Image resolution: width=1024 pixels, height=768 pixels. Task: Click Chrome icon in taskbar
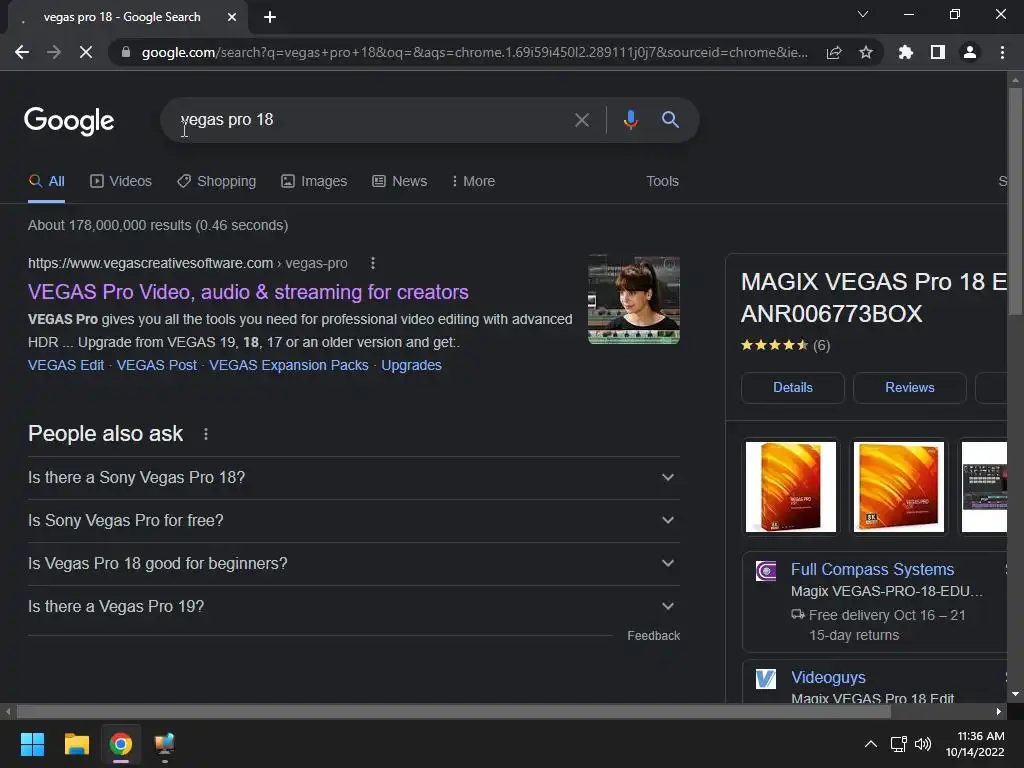coord(121,744)
